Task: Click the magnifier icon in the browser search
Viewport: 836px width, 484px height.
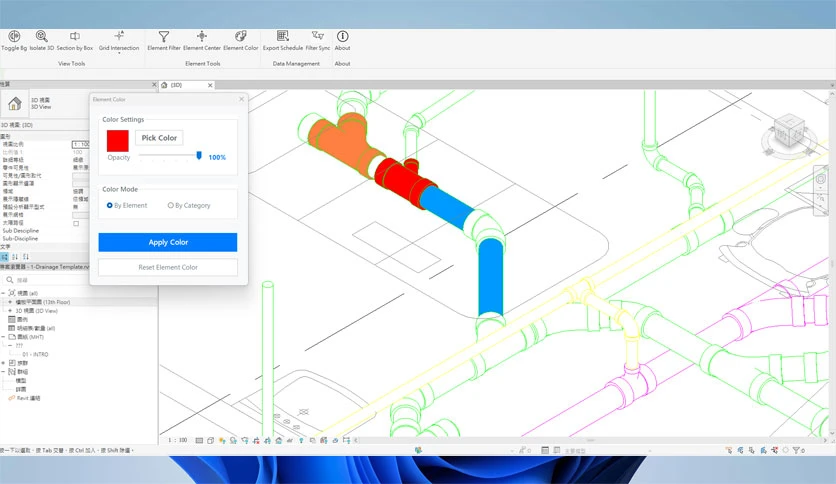Action: 10,280
